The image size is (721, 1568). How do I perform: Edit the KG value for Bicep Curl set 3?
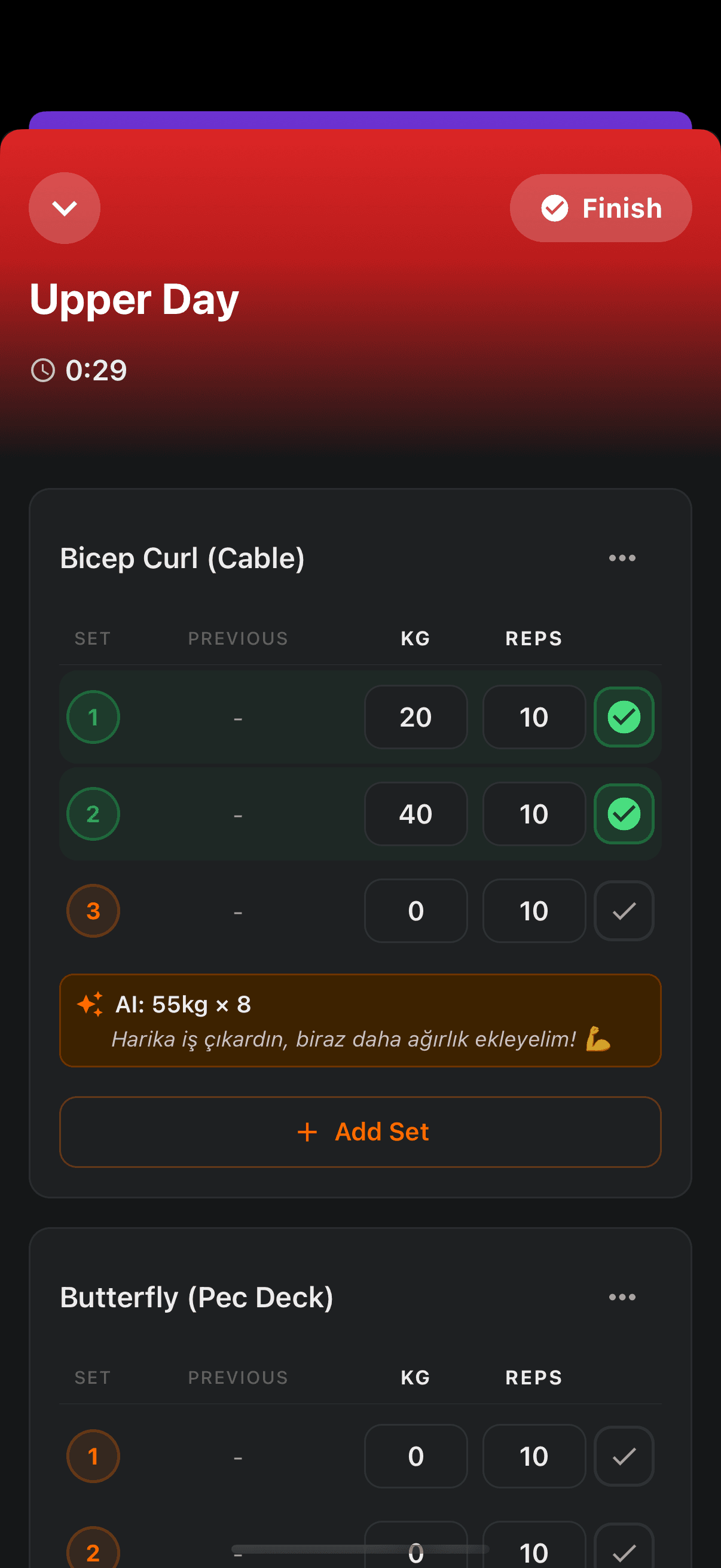point(416,911)
